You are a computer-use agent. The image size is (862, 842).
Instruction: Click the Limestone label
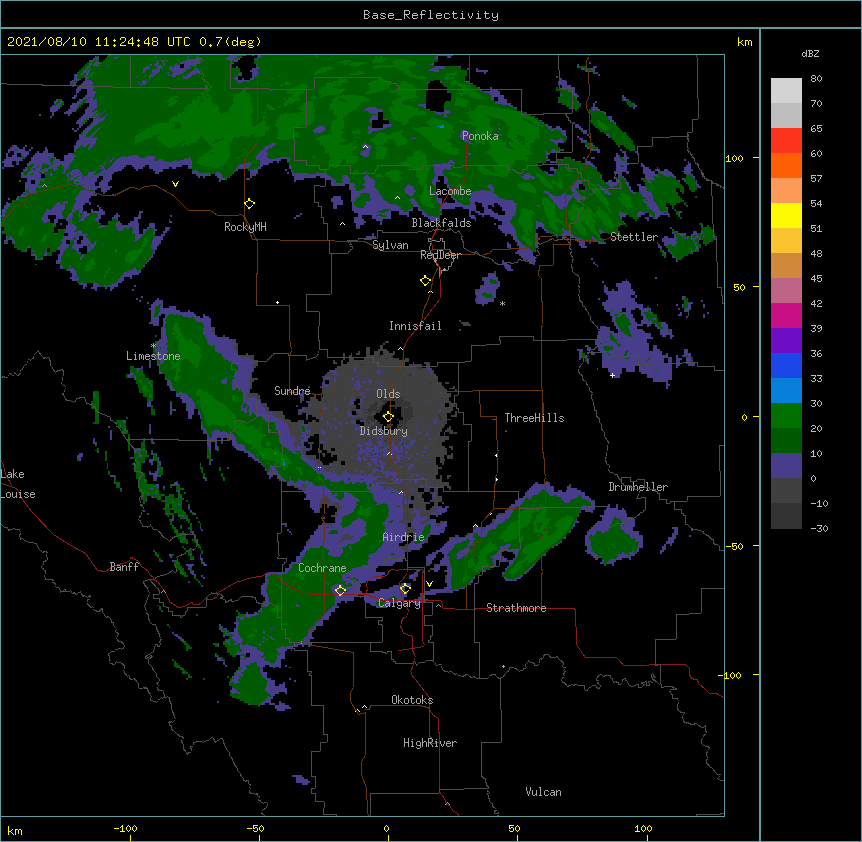153,356
